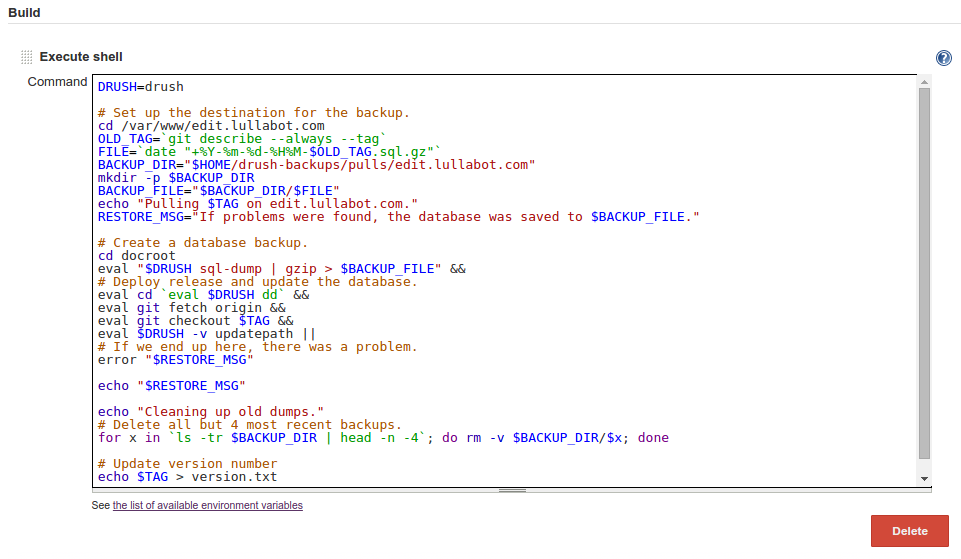
Task: Click the cd docroot line
Action: (136, 256)
